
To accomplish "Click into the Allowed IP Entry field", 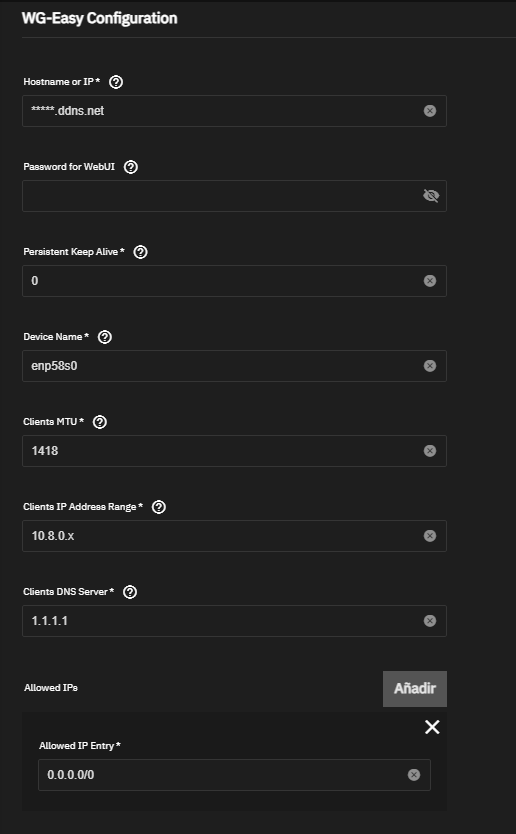I will click(221, 775).
